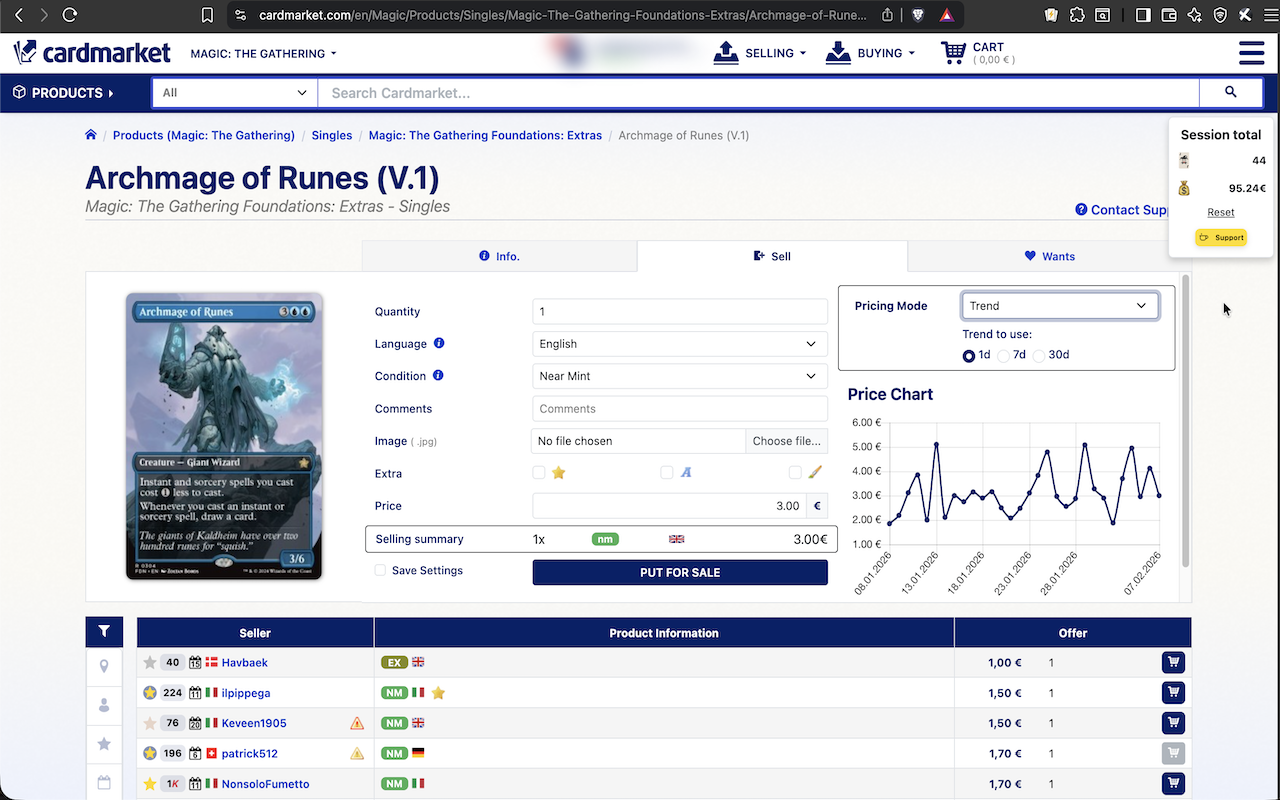Enable the foil star extra checkbox

click(x=537, y=473)
